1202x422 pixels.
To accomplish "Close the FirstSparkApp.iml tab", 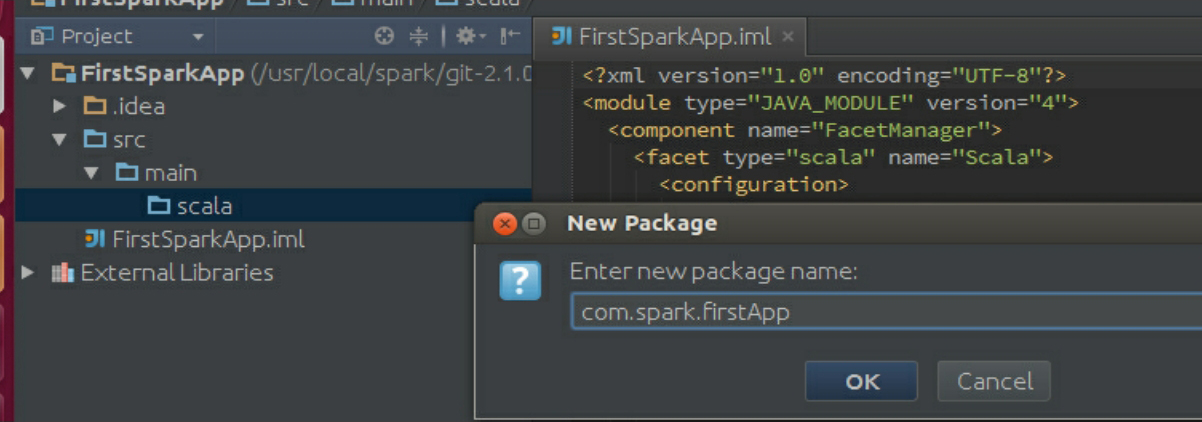I will 788,37.
